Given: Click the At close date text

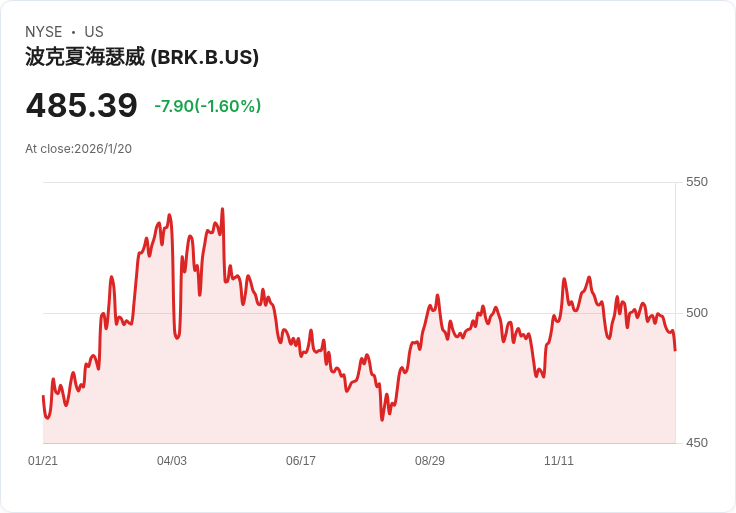Looking at the screenshot, I should click(79, 149).
